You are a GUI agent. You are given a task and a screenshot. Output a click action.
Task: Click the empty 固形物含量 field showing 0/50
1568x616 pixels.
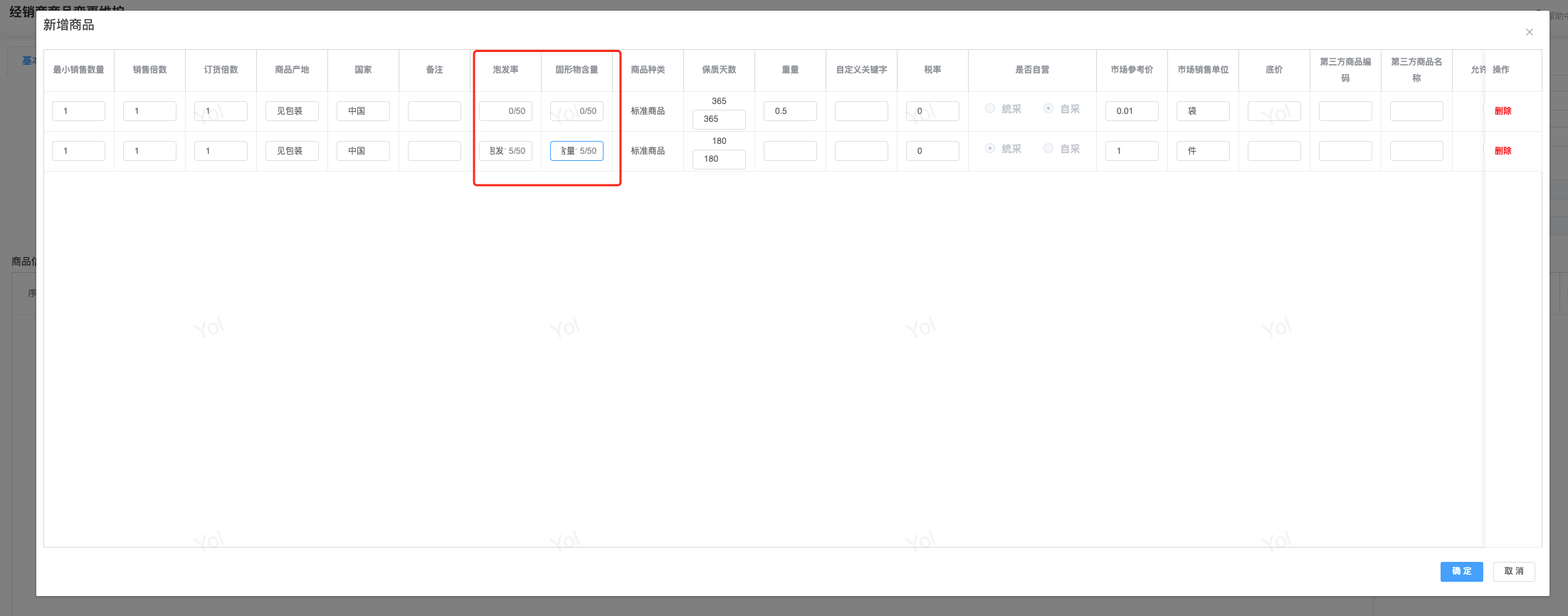(x=577, y=111)
